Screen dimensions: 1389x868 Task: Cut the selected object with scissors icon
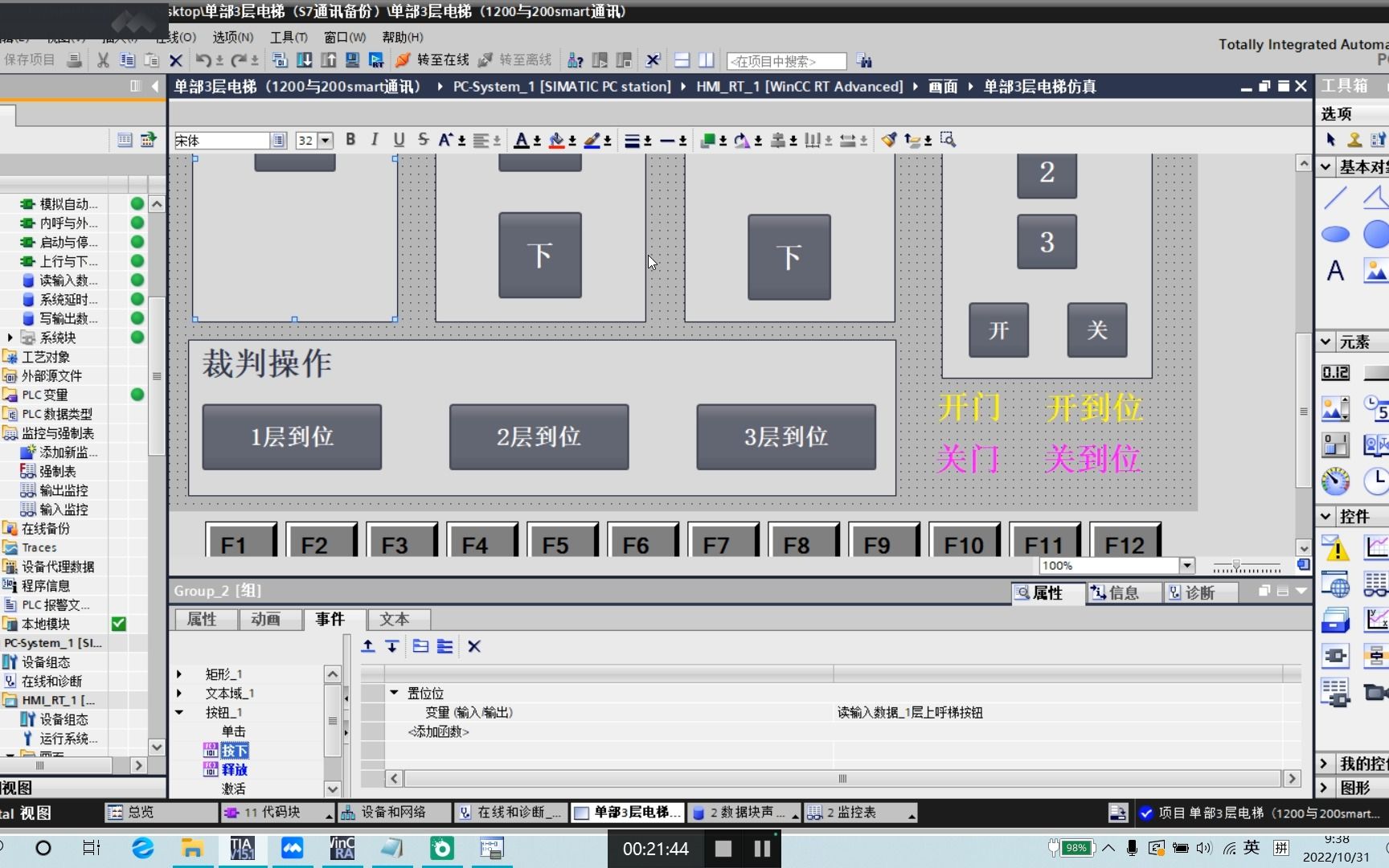(x=103, y=60)
